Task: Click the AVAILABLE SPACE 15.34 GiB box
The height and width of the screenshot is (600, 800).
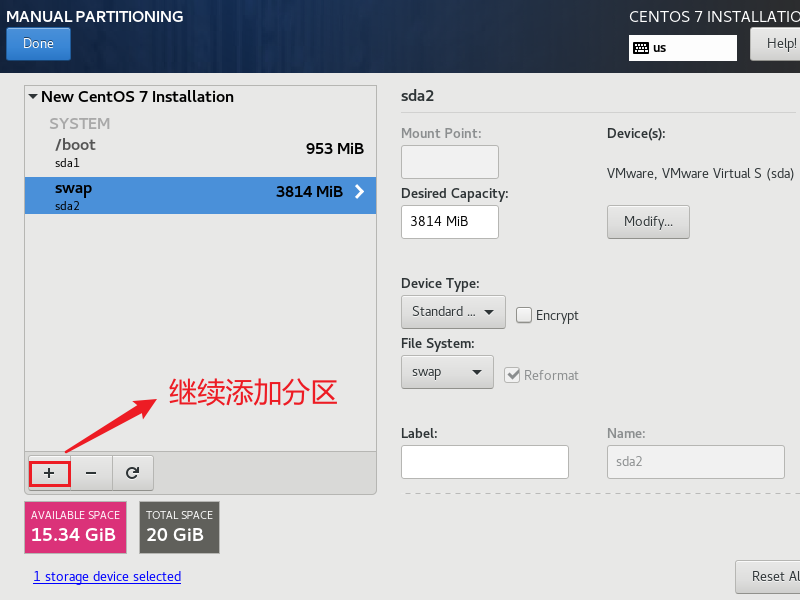Action: 76,527
